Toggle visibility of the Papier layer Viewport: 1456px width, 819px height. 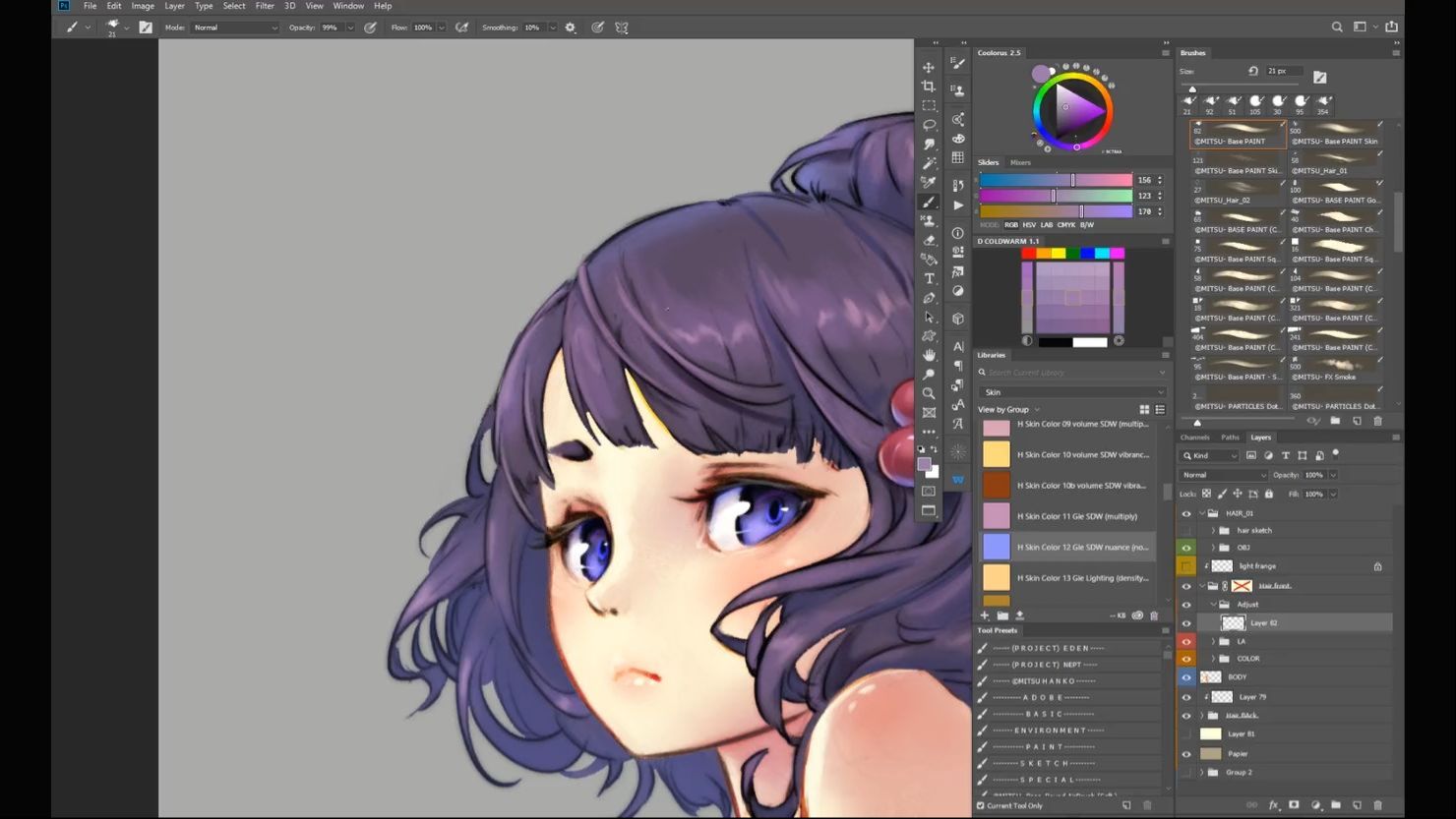tap(1185, 754)
